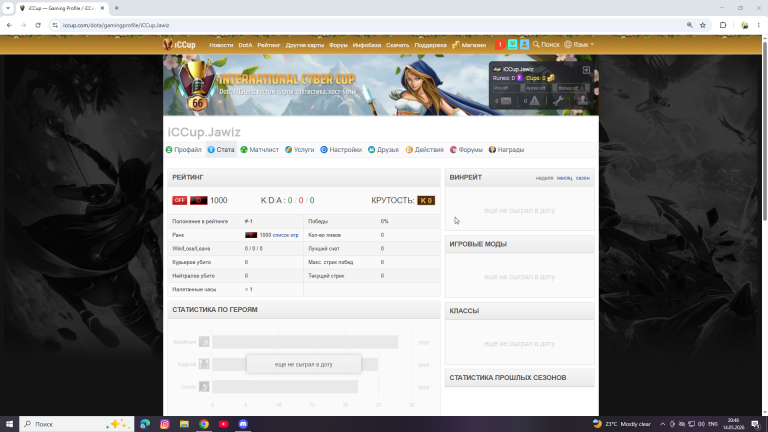Click the weather widget Mostly clear

coord(621,424)
